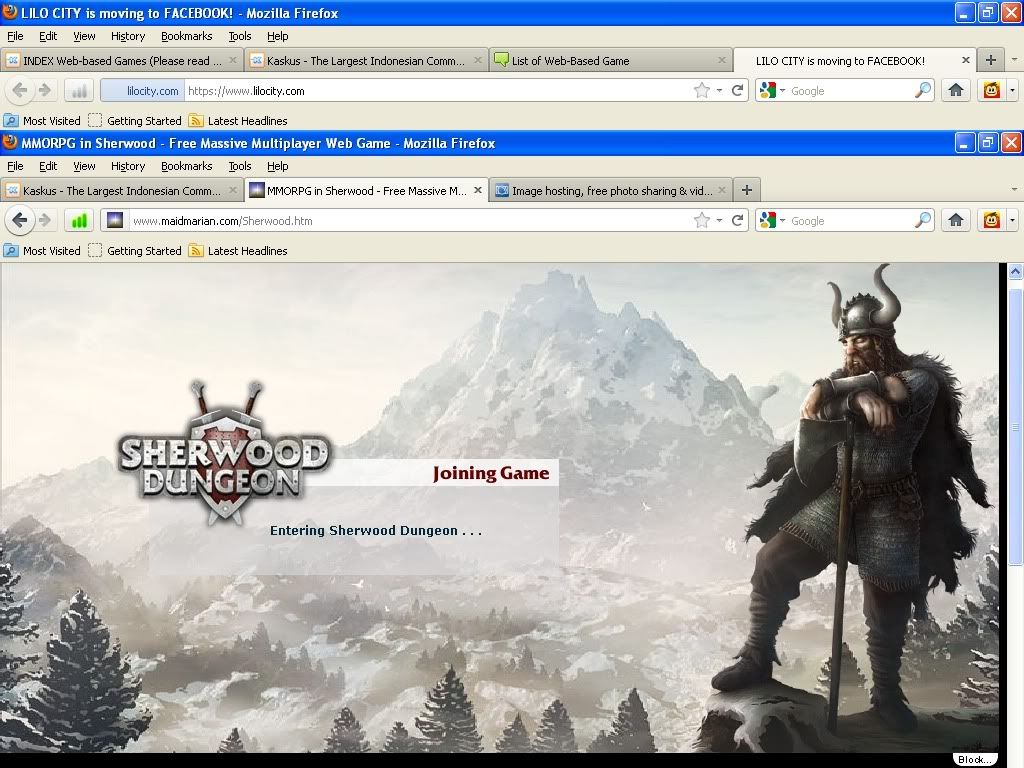Click Google search engine icon in Sherwood window
This screenshot has width=1024, height=768.
coord(768,221)
